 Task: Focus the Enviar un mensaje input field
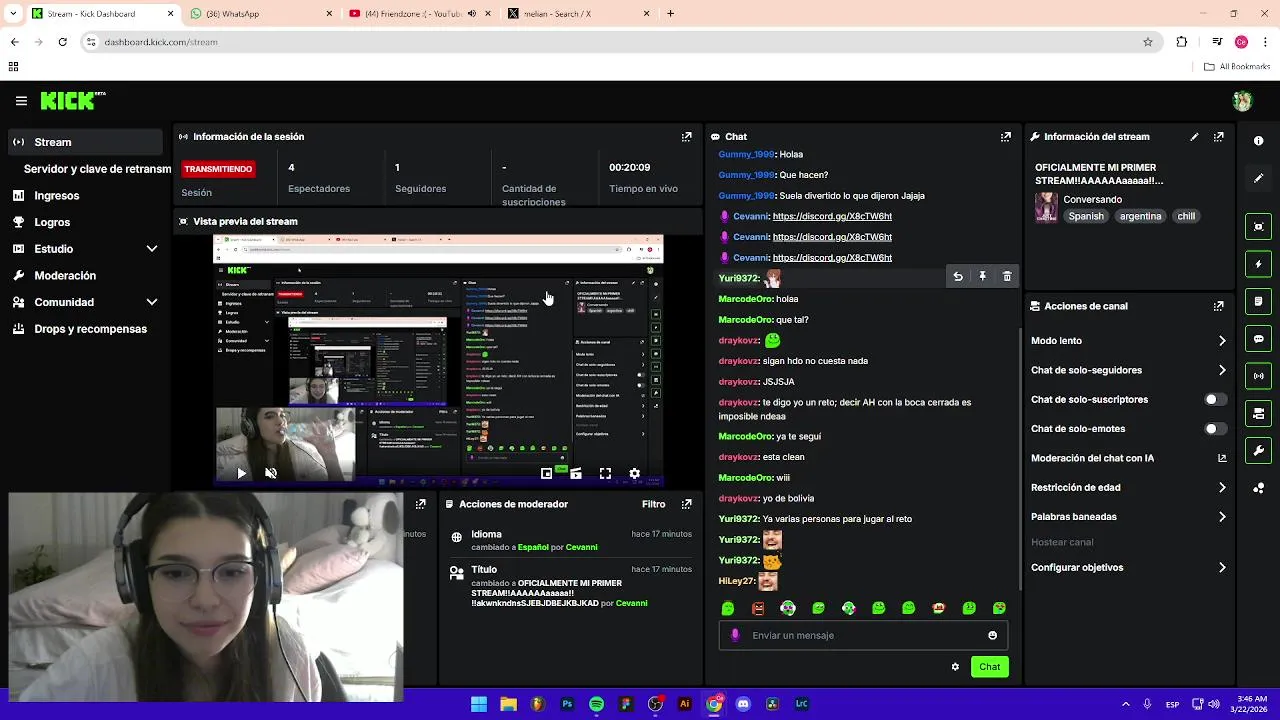(x=865, y=635)
